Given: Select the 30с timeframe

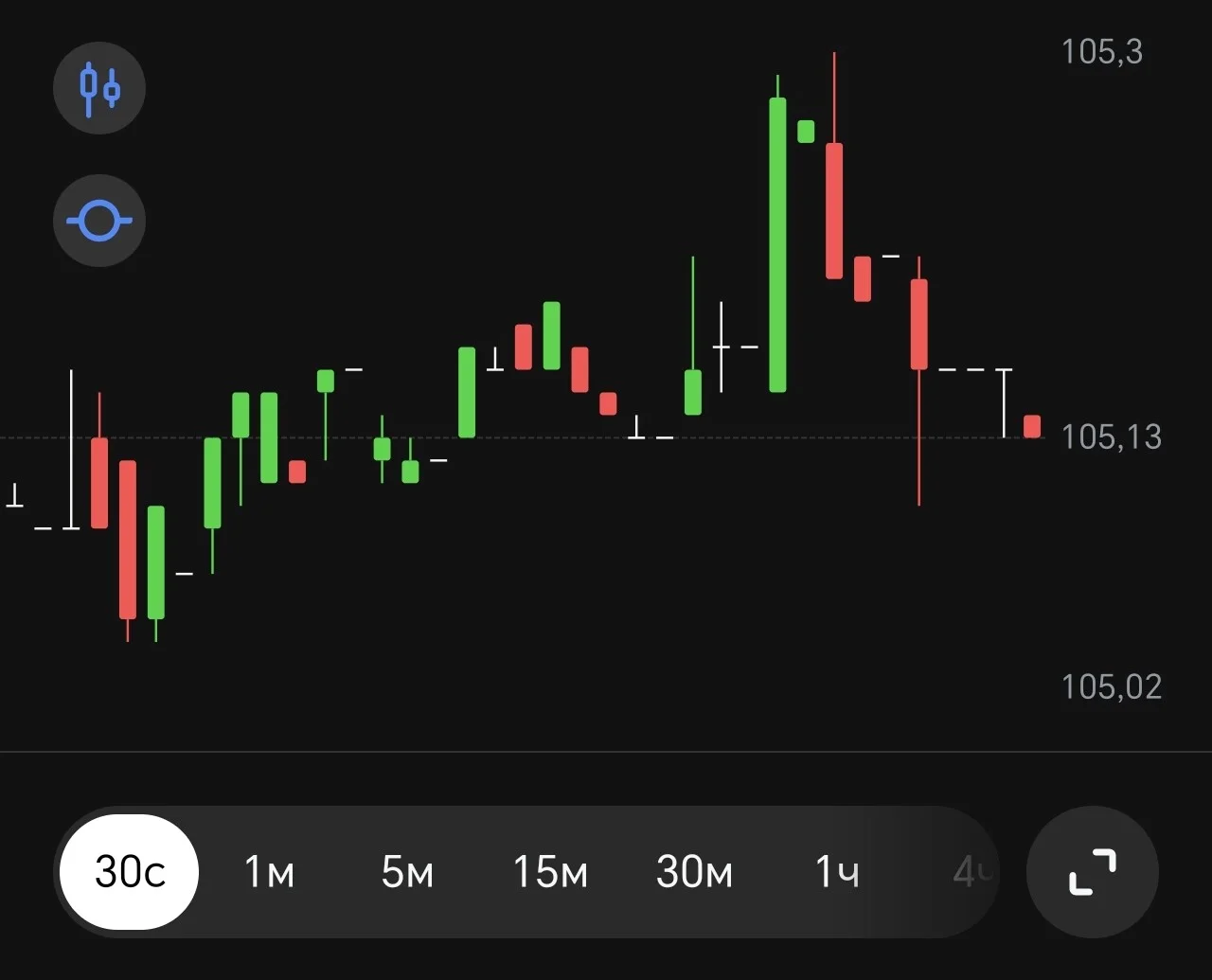Looking at the screenshot, I should tap(130, 872).
